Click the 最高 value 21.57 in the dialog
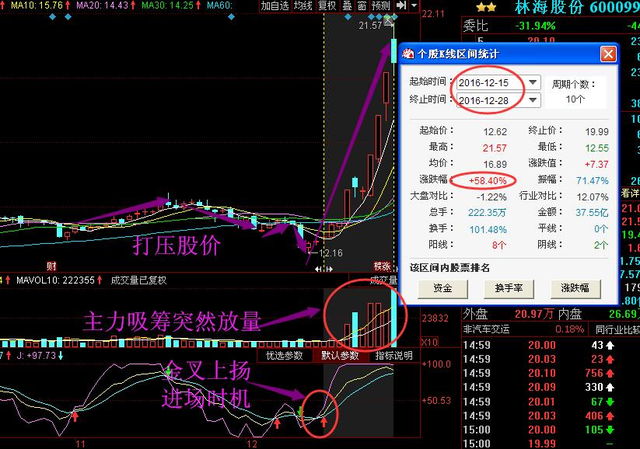This screenshot has width=640, height=449. pos(495,148)
